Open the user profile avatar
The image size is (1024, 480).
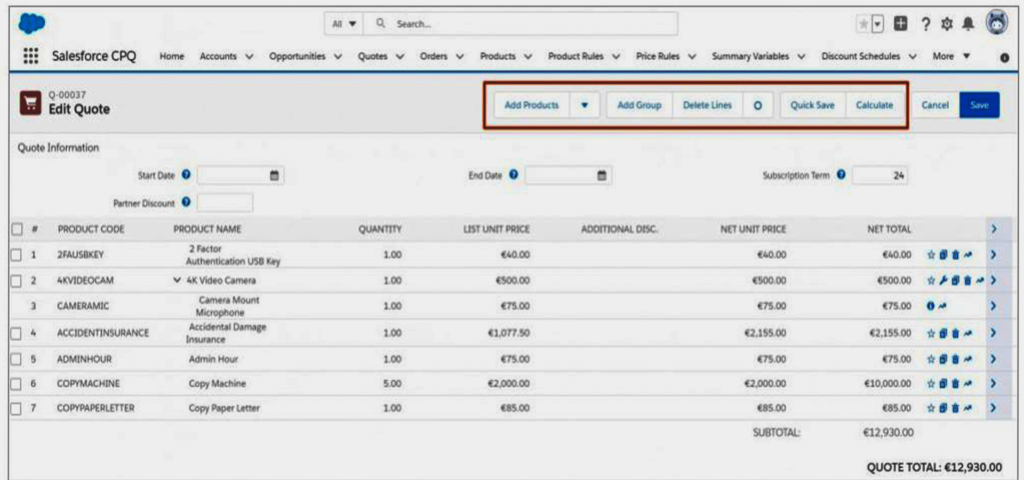point(996,22)
